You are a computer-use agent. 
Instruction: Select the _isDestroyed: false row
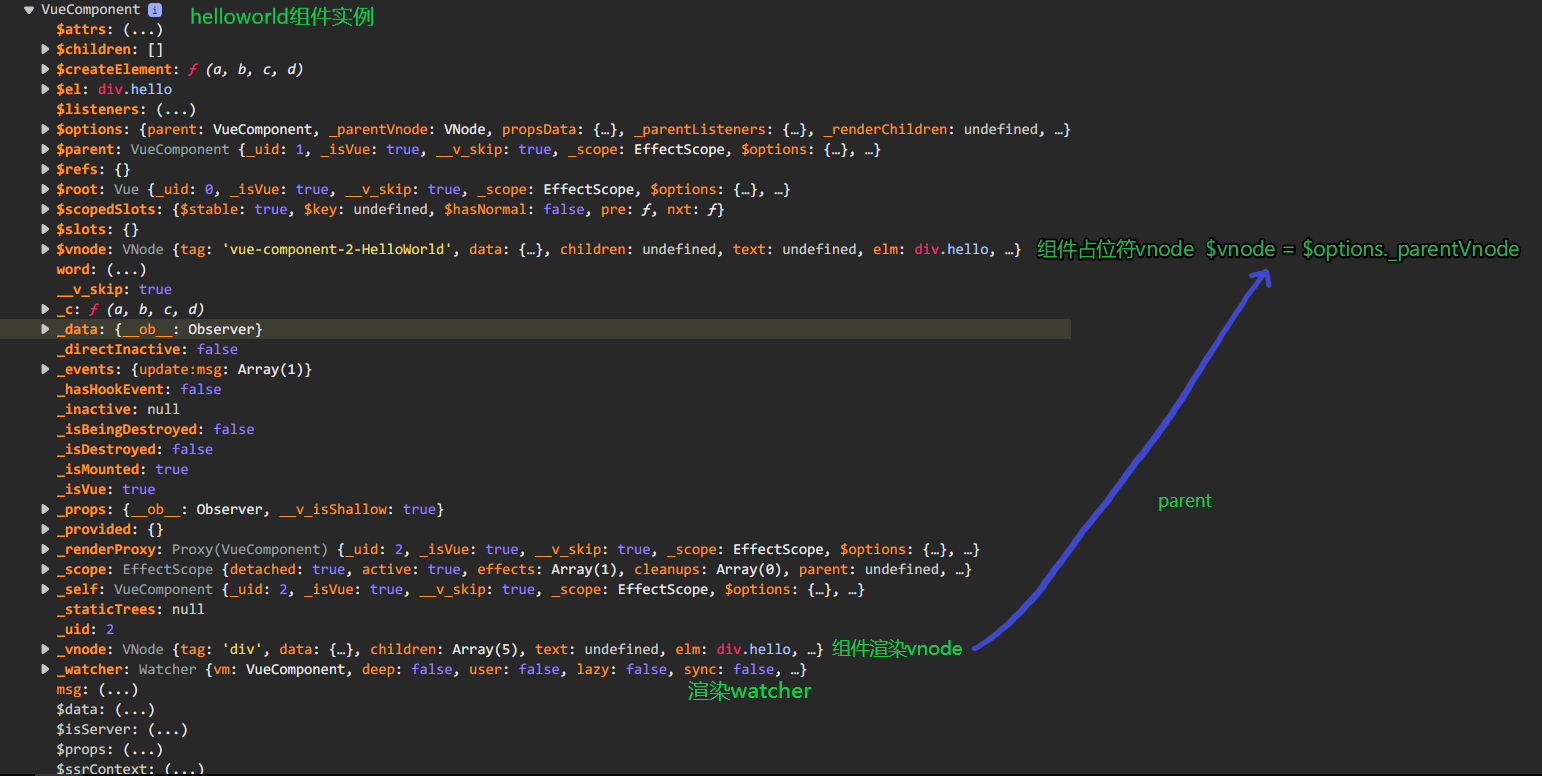point(135,449)
